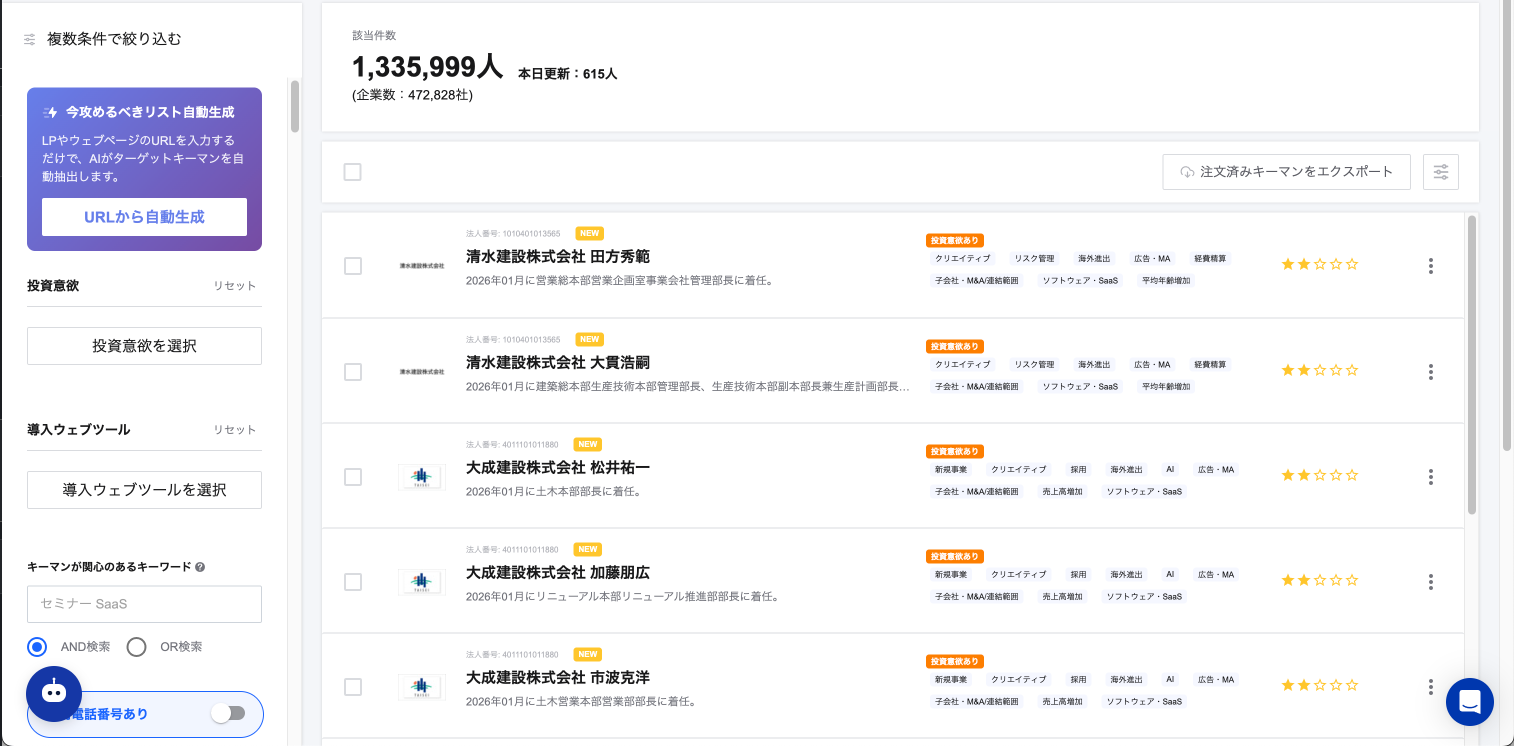1514x746 pixels.
Task: Click 大成建設 logo in 加藤朋広 row
Action: (x=421, y=582)
